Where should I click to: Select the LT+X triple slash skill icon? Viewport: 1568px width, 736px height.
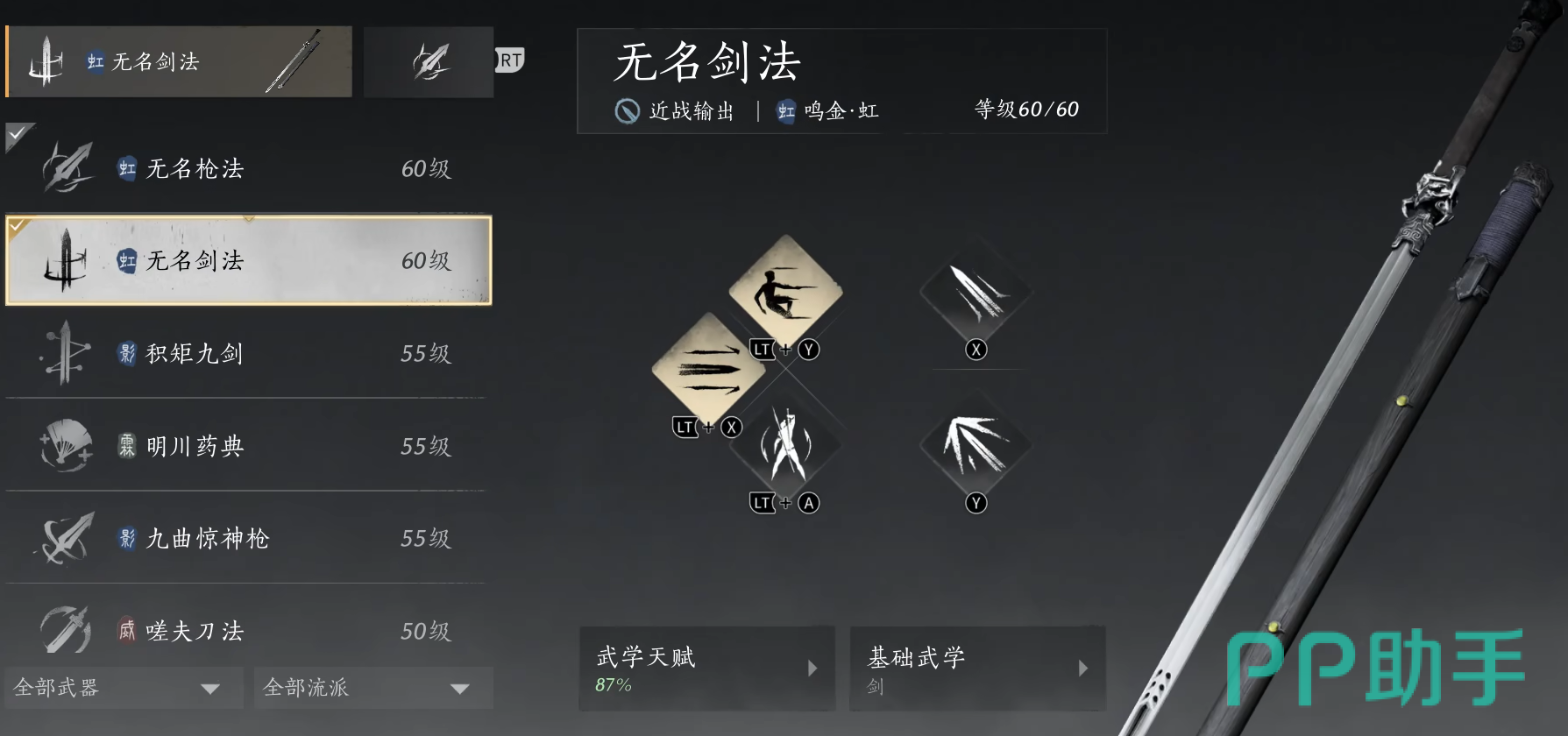[x=709, y=369]
